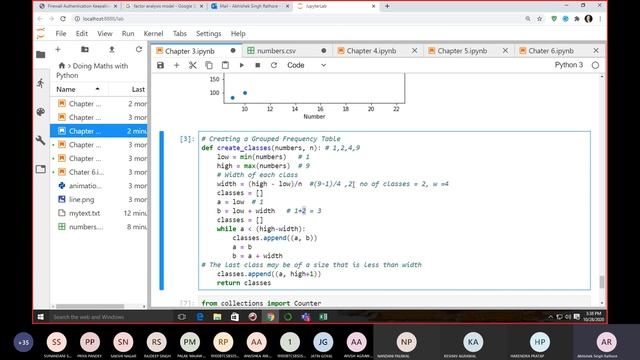This screenshot has width=640, height=360.
Task: Close the Chapter 4.ipynb tab
Action: click(414, 51)
